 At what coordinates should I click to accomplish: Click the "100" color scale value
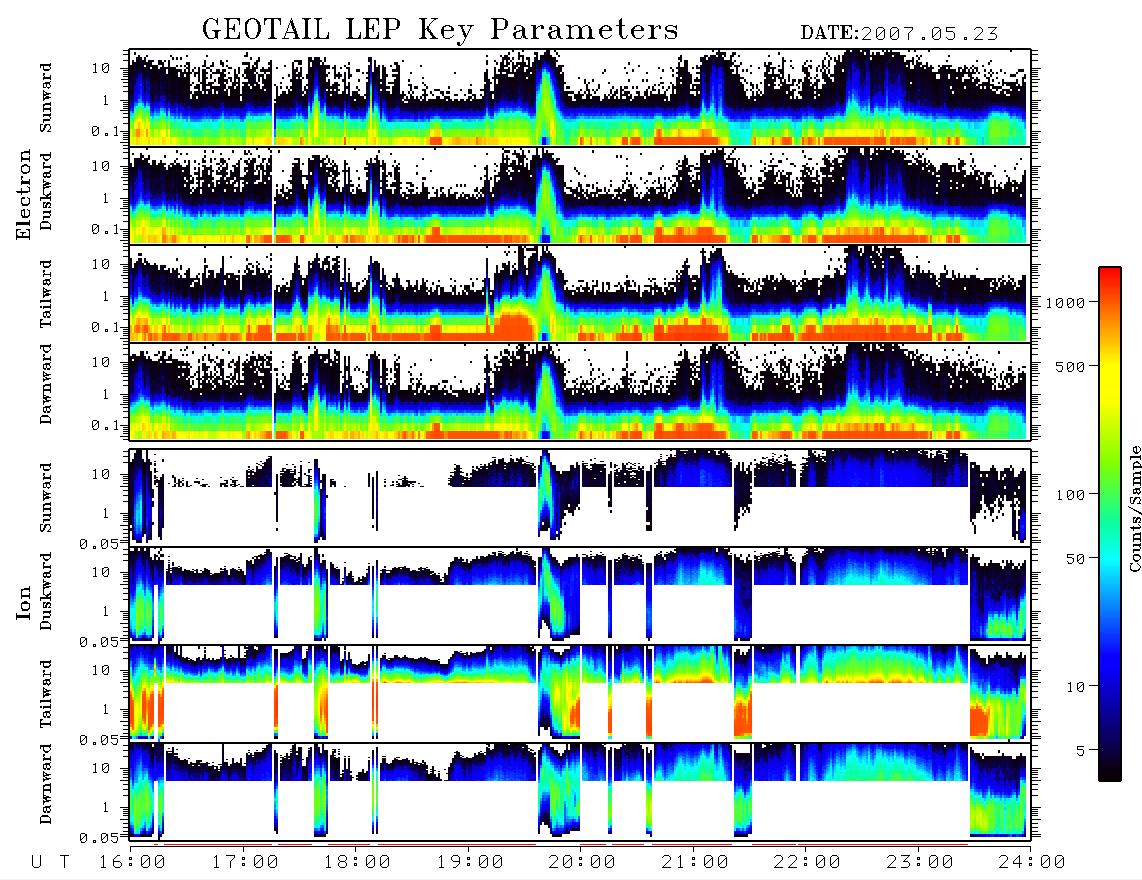[1070, 495]
